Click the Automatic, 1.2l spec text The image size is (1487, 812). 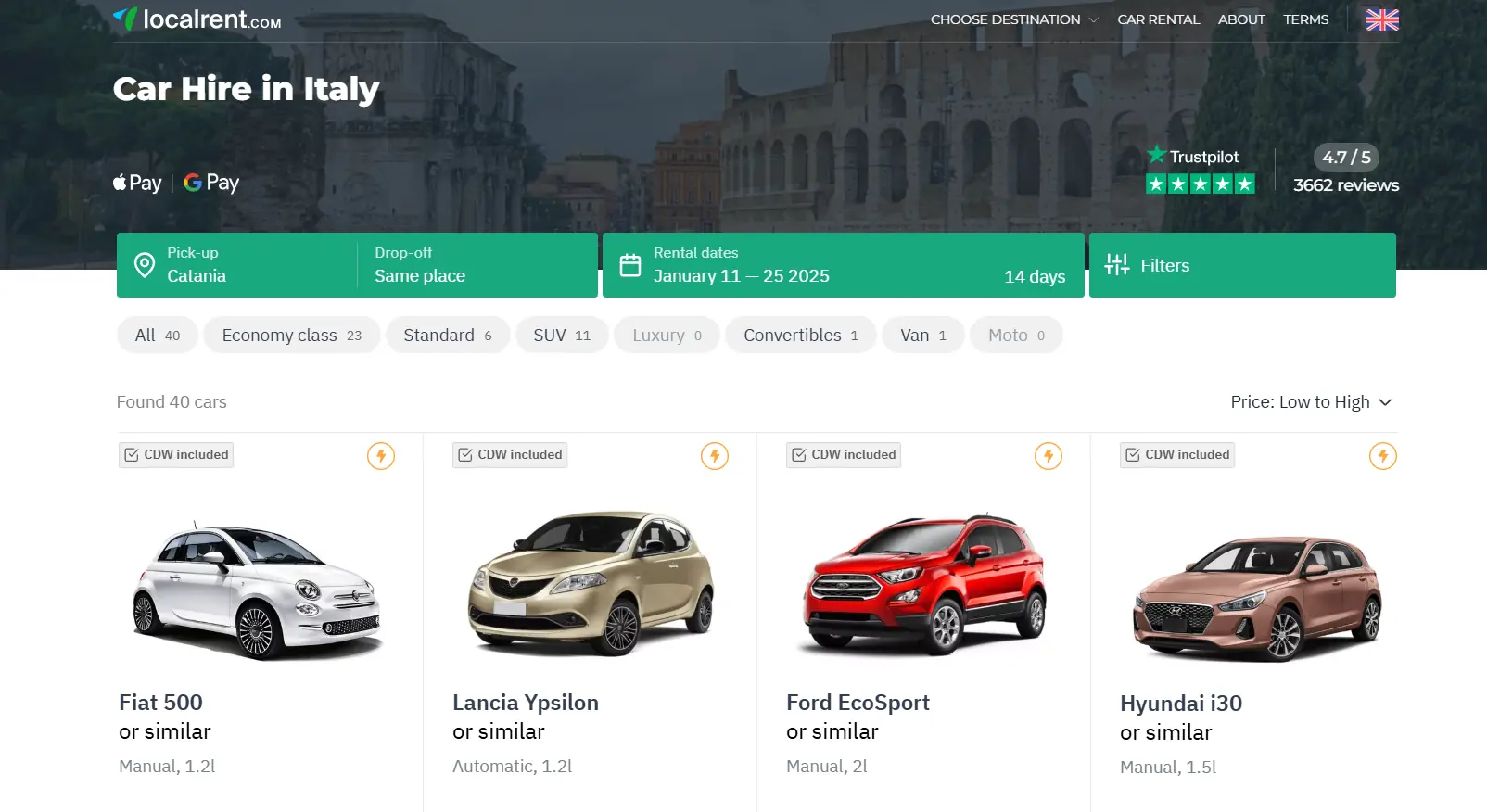[x=512, y=767]
